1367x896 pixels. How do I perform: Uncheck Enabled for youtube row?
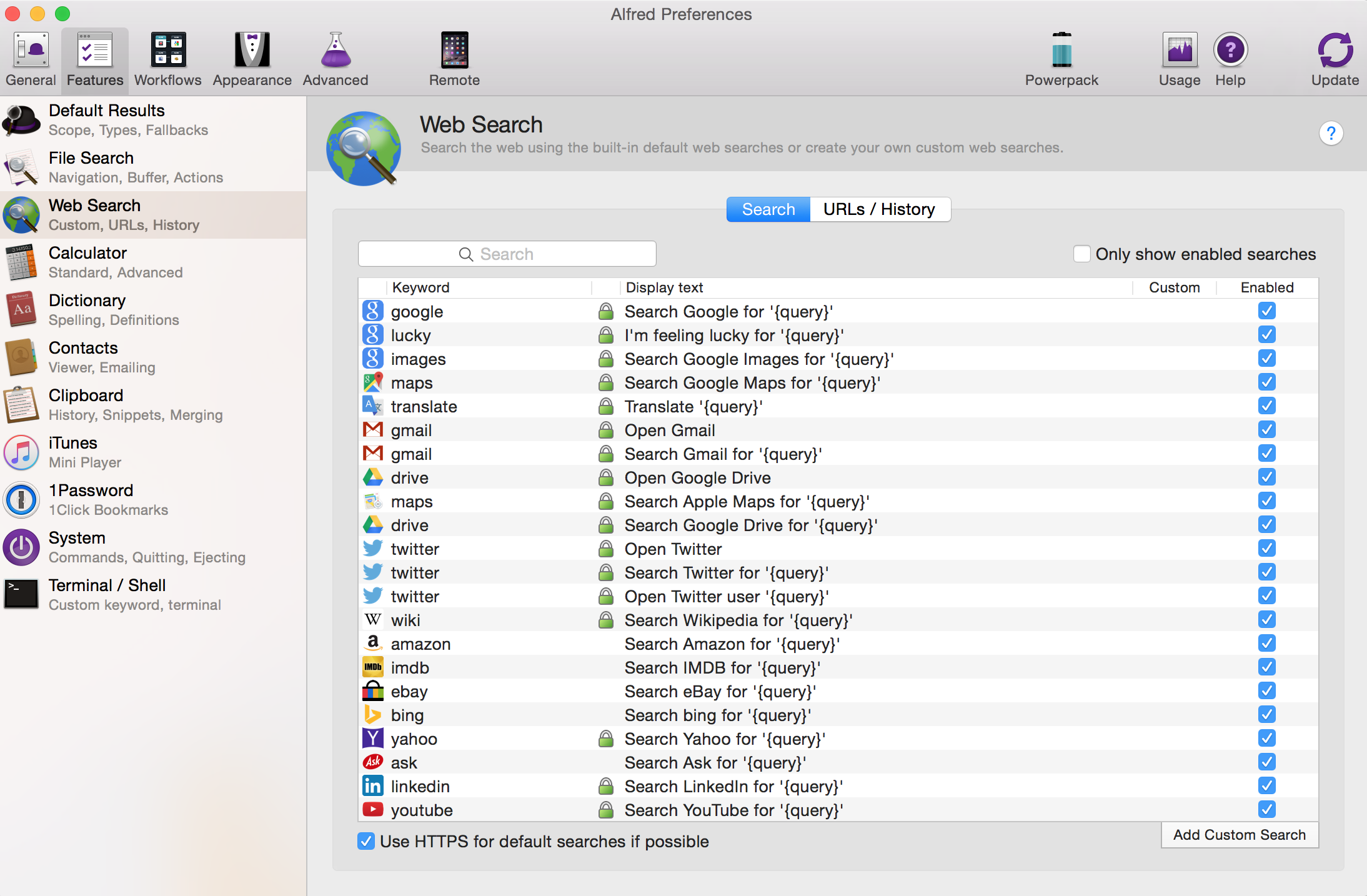pyautogui.click(x=1267, y=810)
